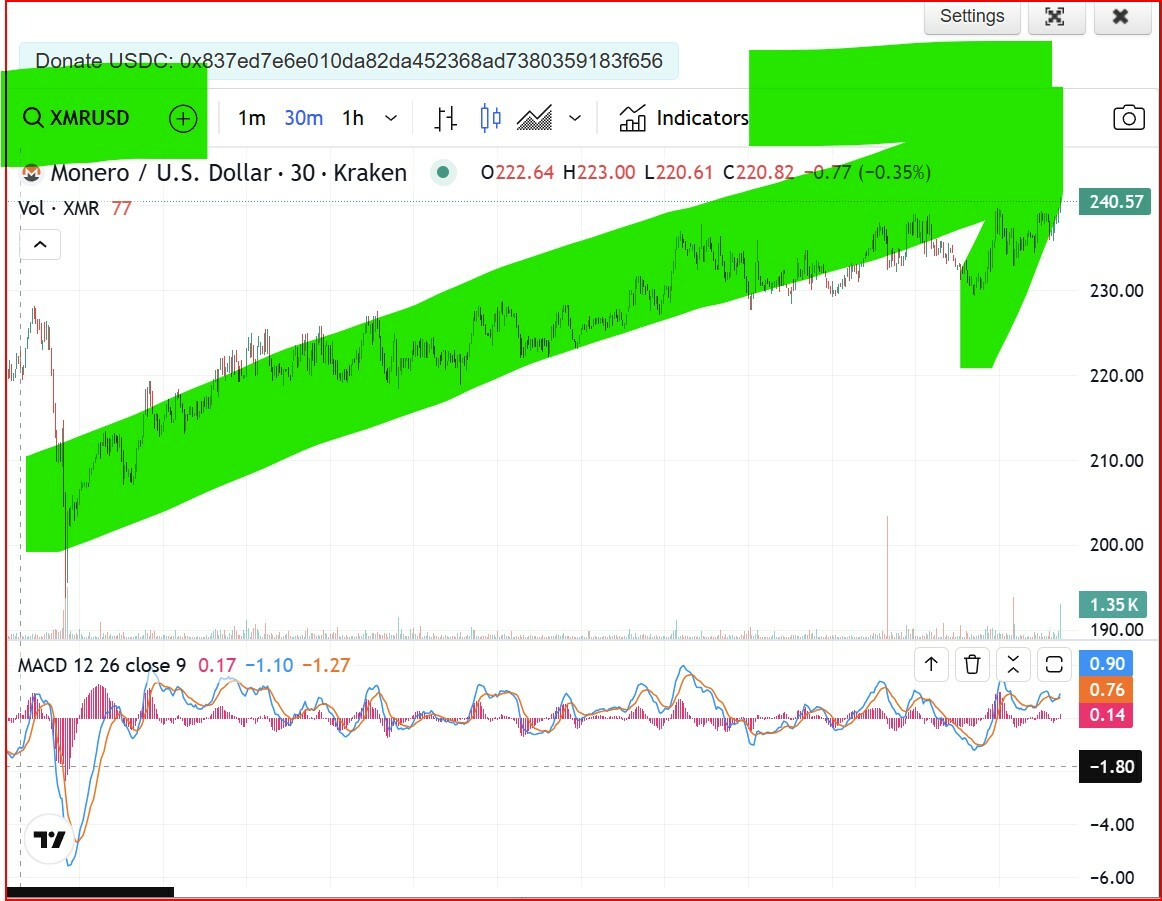Open the Indicators menu
The image size is (1162, 901).
(684, 118)
